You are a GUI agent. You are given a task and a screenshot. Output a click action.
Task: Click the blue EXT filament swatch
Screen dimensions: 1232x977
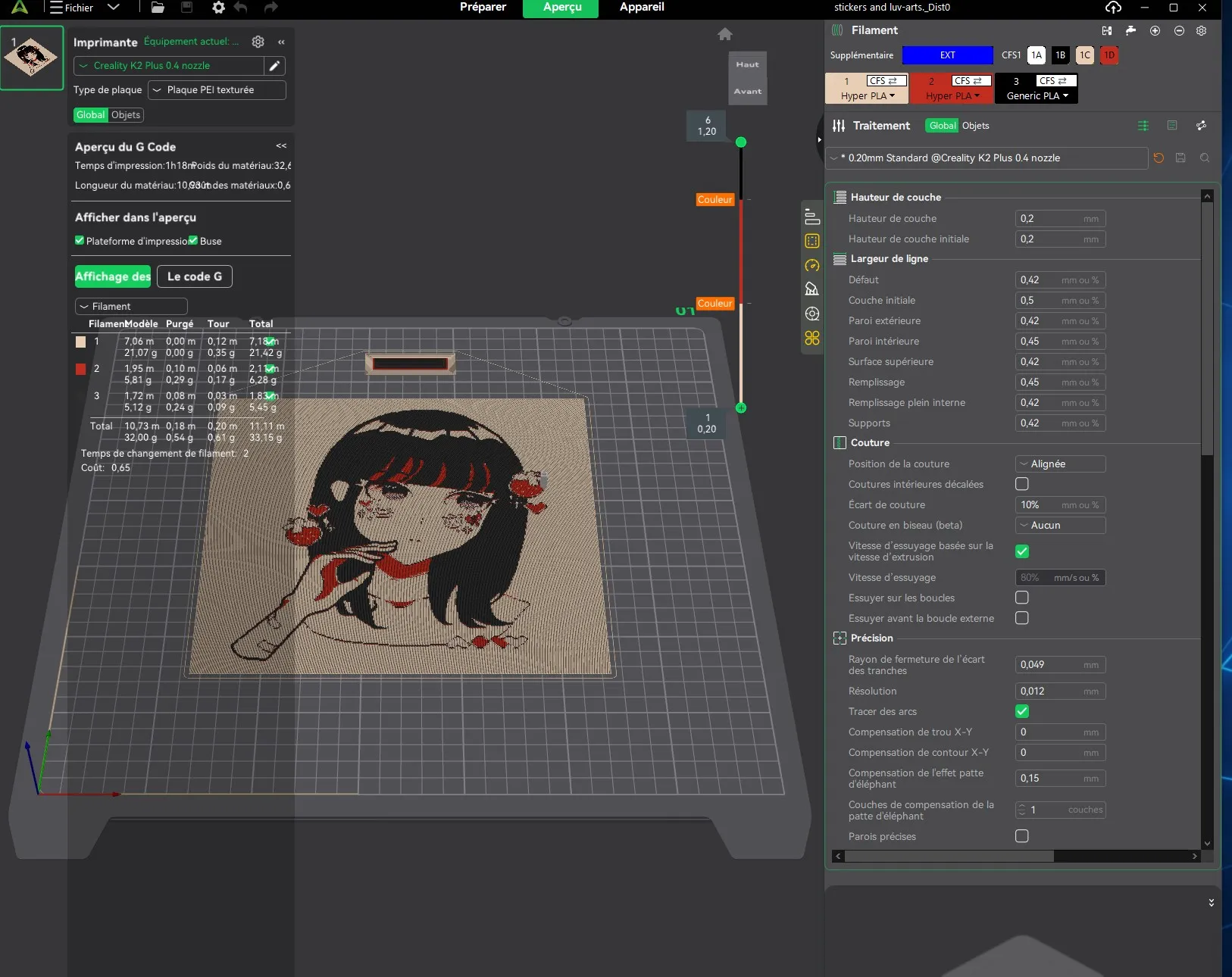pyautogui.click(x=947, y=55)
